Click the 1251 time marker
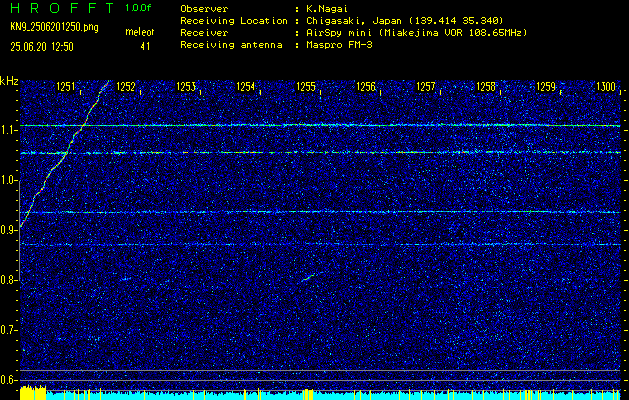The width and height of the screenshot is (629, 400). [65, 87]
